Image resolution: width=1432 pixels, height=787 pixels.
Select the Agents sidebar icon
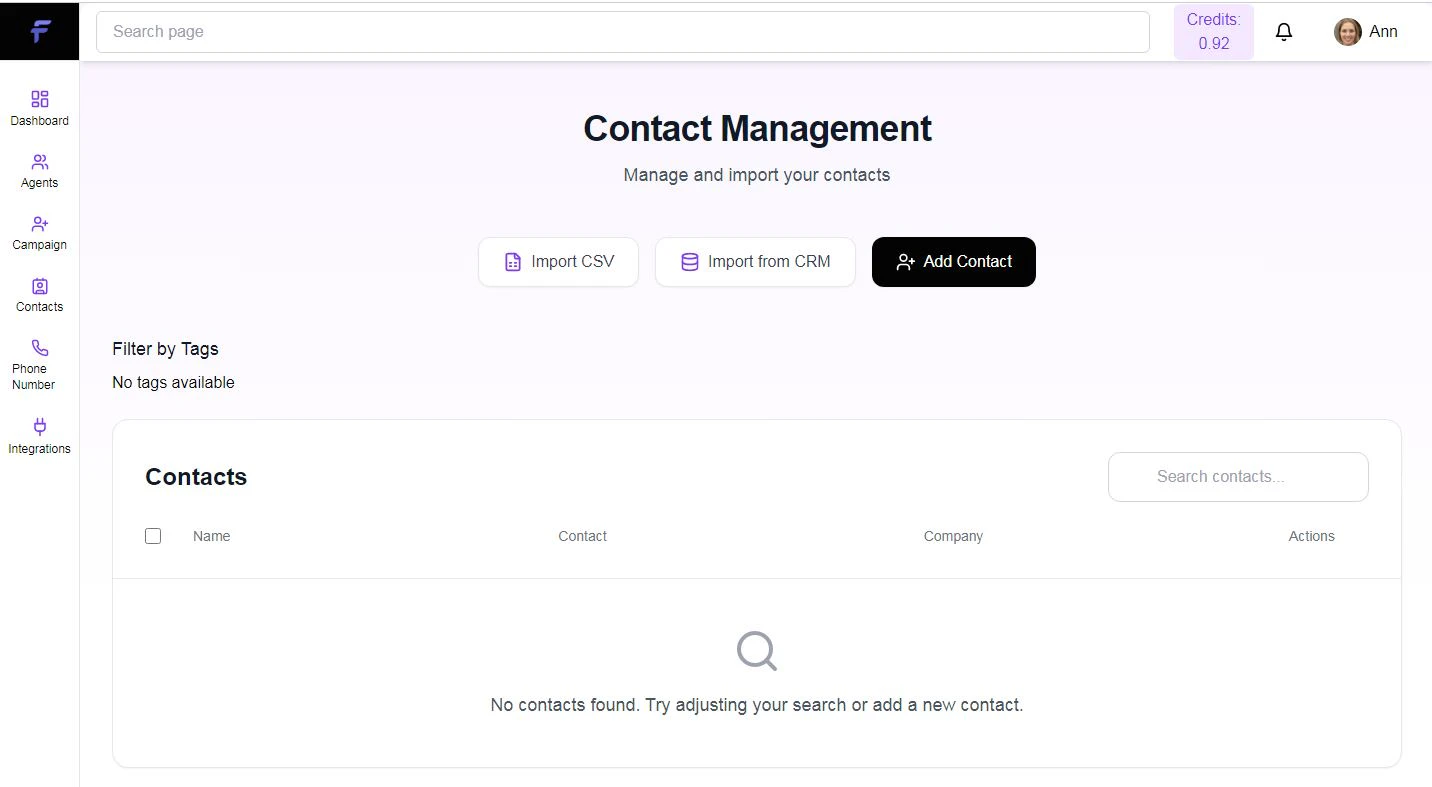39,161
